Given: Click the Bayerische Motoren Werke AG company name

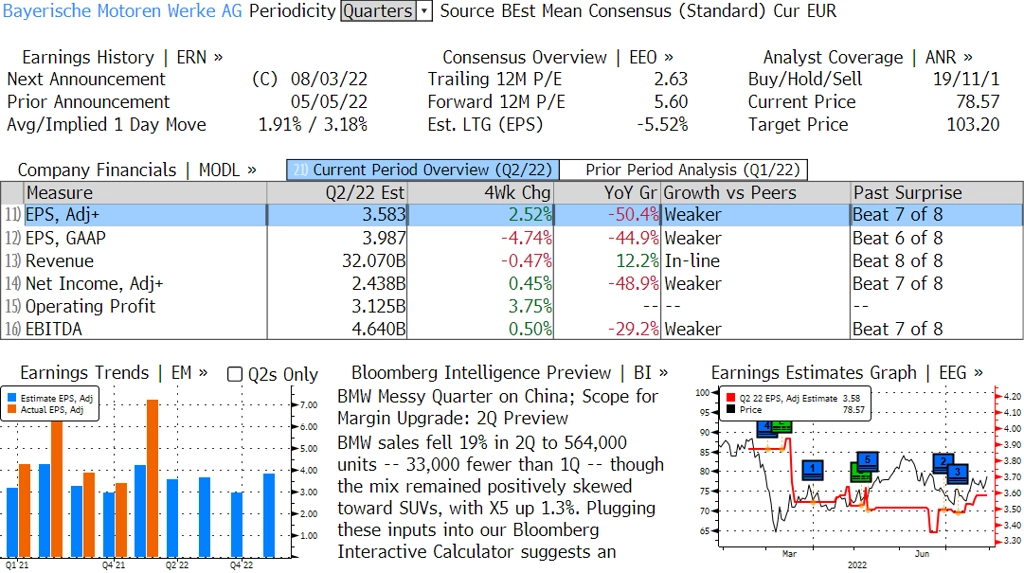Looking at the screenshot, I should 122,11.
